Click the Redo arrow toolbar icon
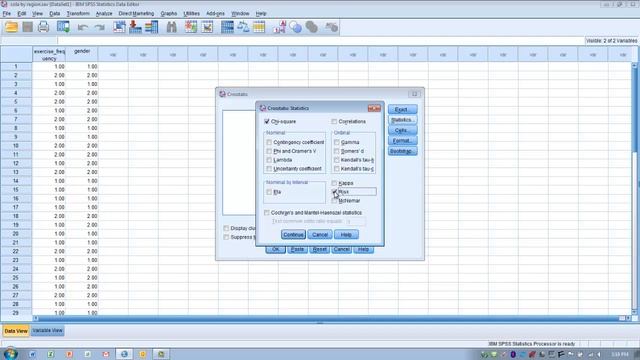 pyautogui.click(x=100, y=28)
